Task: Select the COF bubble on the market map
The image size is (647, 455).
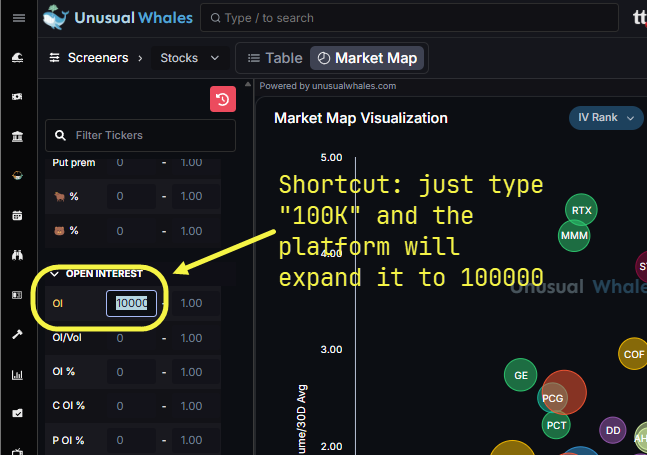Action: pos(634,354)
